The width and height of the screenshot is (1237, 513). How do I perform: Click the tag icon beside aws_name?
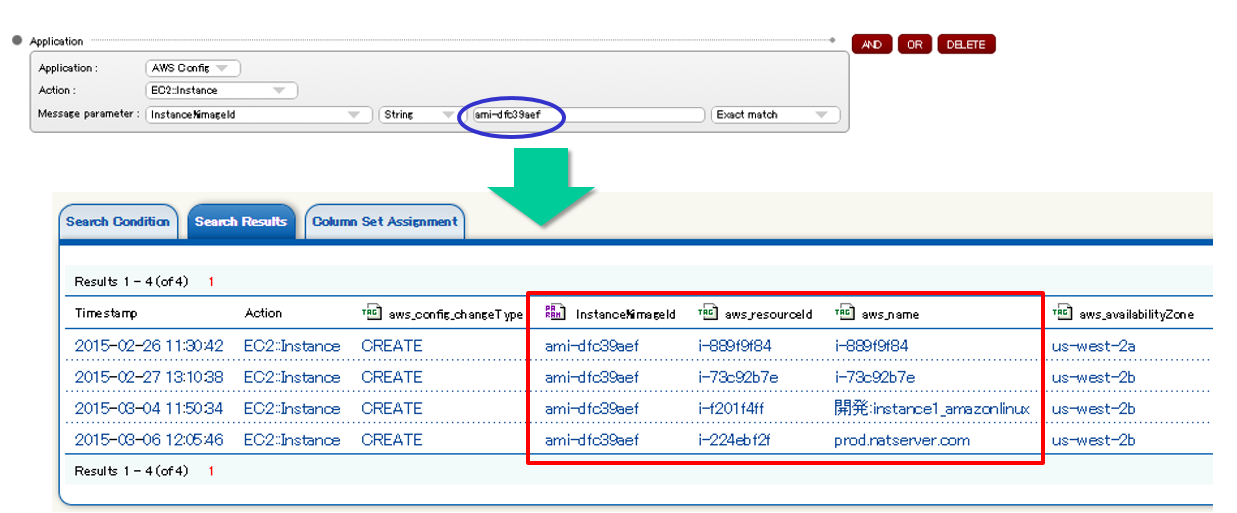[844, 313]
